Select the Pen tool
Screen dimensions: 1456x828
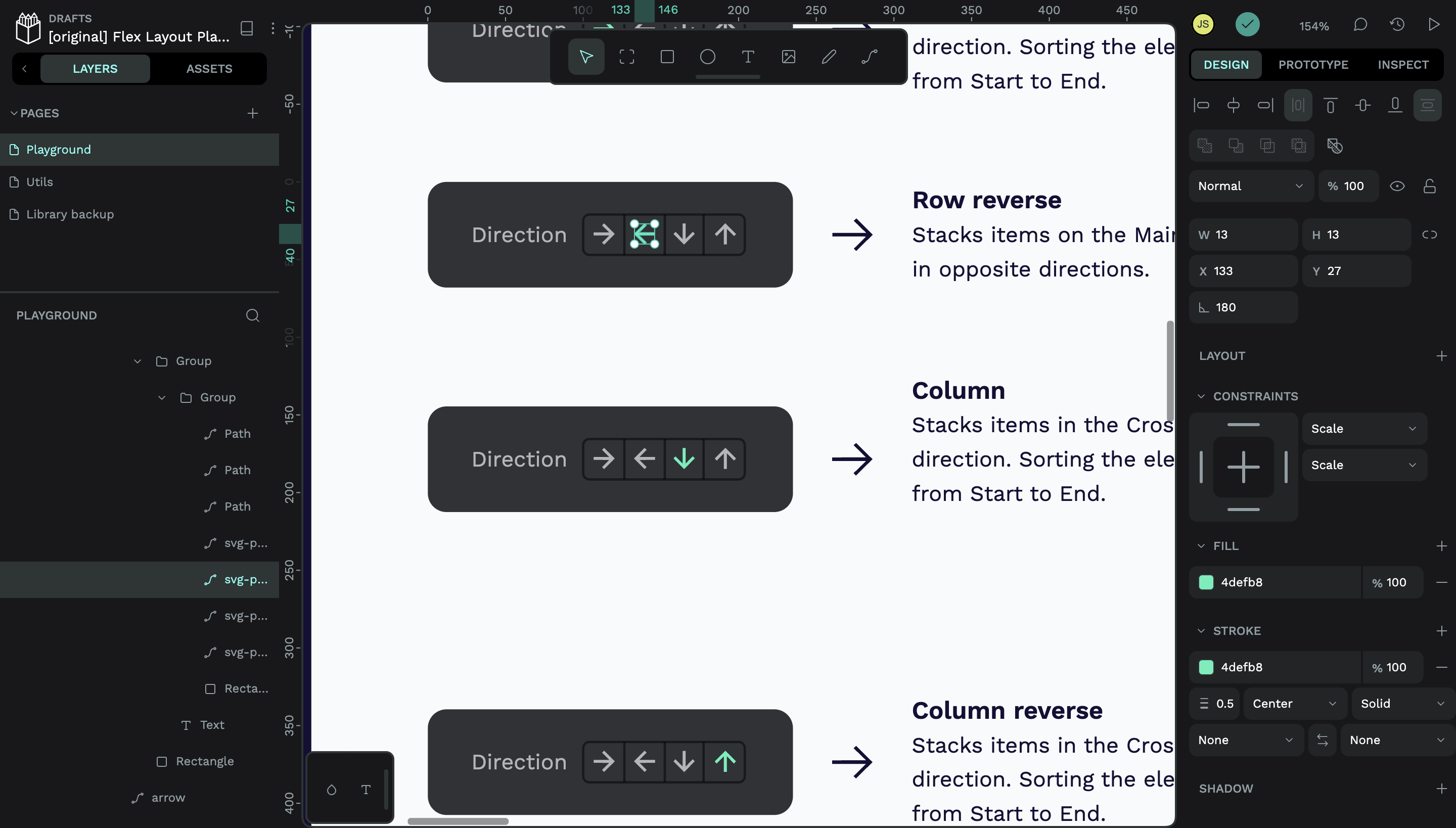point(828,56)
